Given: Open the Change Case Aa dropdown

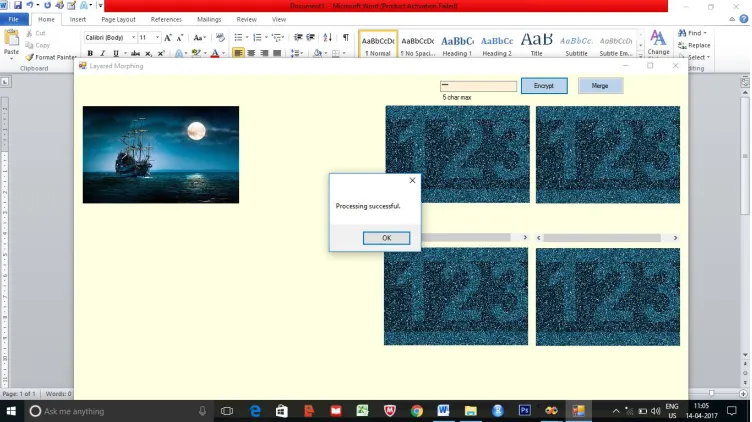Looking at the screenshot, I should [x=200, y=37].
